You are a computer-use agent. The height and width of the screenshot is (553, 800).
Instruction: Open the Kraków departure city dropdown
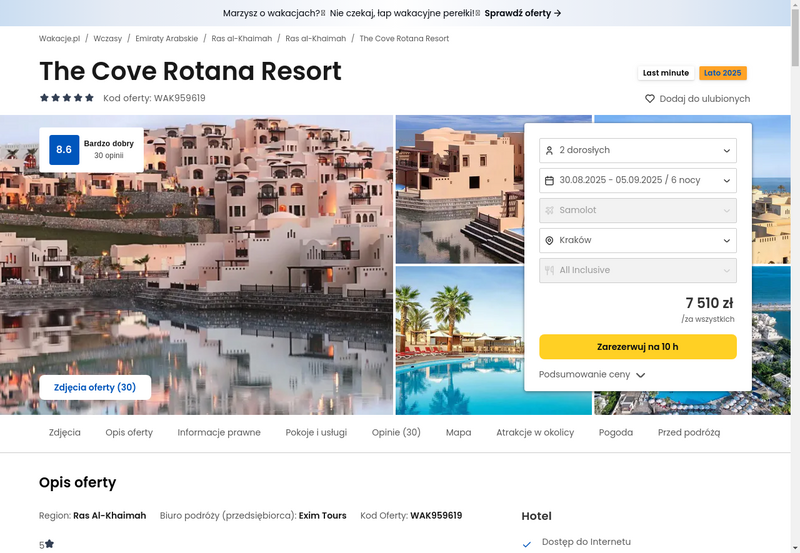click(638, 240)
